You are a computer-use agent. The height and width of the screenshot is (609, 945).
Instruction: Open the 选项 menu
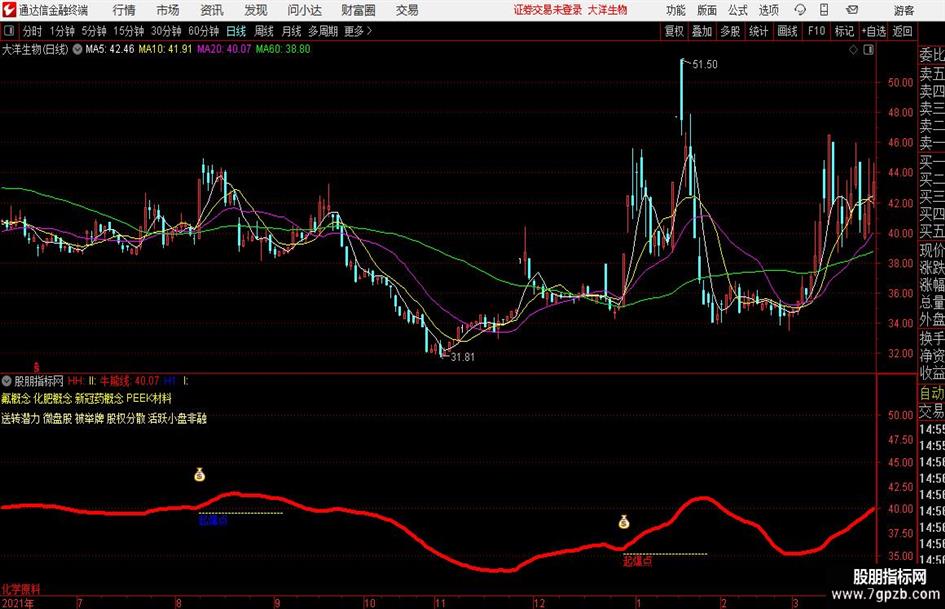click(x=769, y=10)
